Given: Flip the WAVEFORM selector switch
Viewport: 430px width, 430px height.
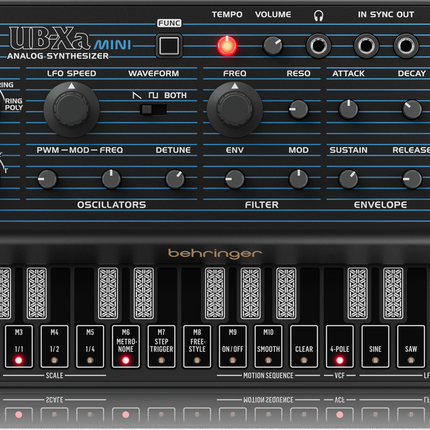Looking at the screenshot, I should pyautogui.click(x=153, y=109).
